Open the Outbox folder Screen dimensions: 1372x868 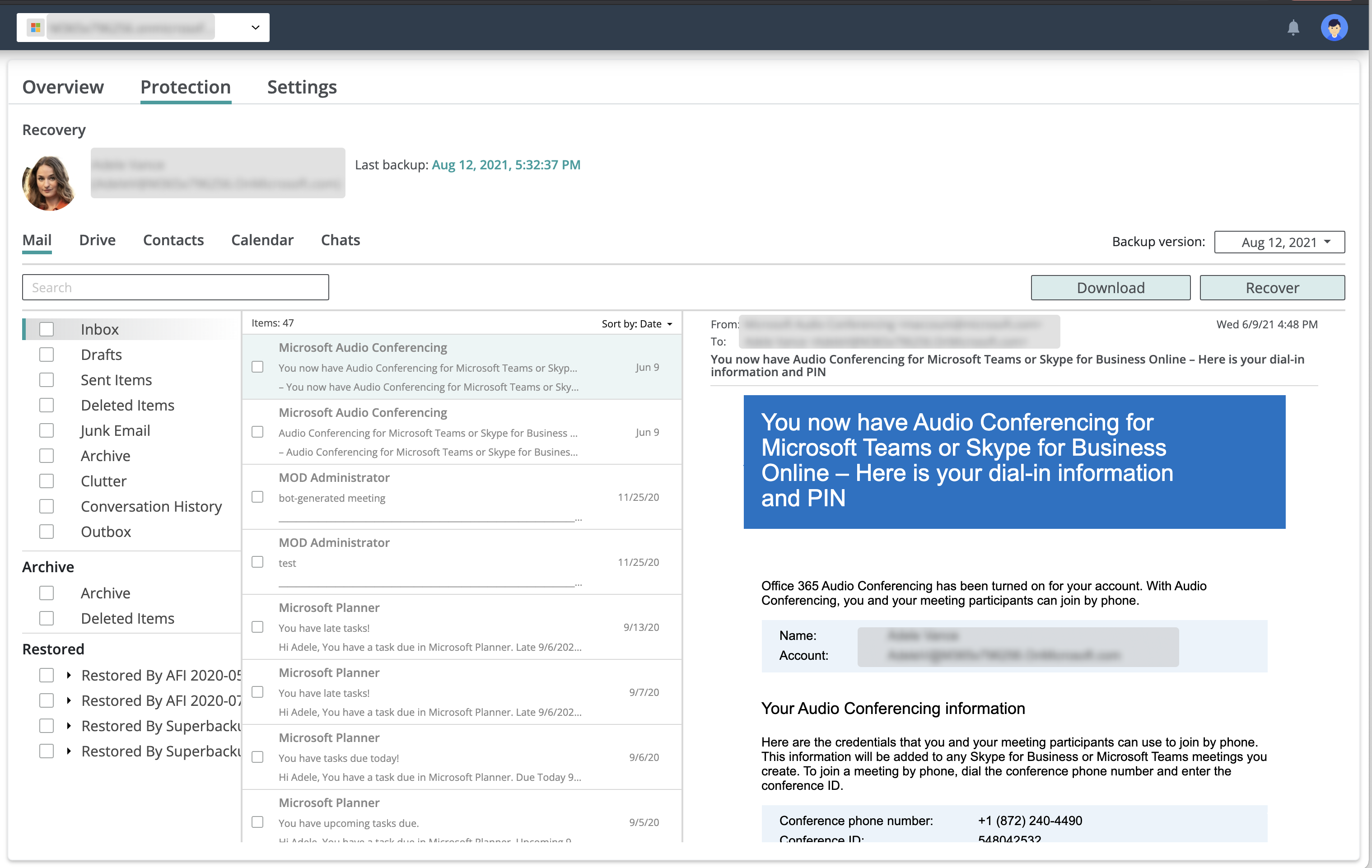tap(106, 532)
